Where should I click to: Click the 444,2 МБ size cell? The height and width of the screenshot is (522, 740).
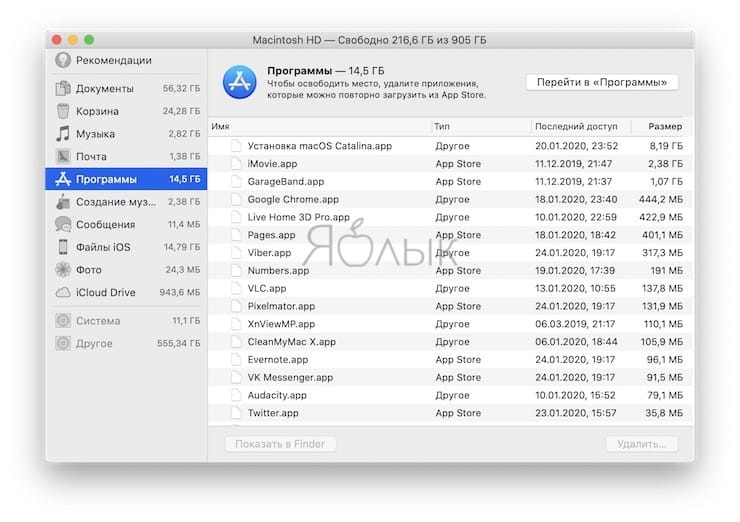[x=661, y=199]
